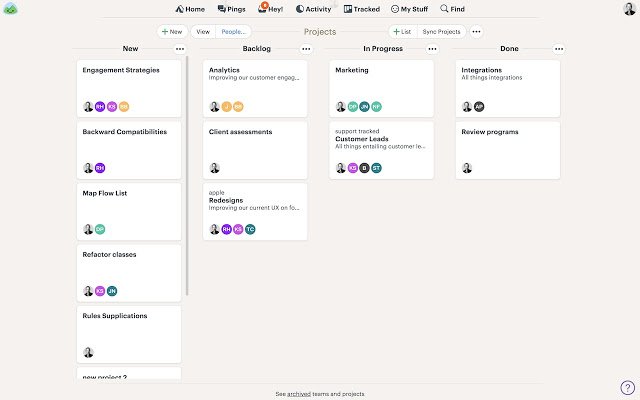Screen dimensions: 640x400
Task: Click the 'apple' label above Redesigns
Action: 217,193
